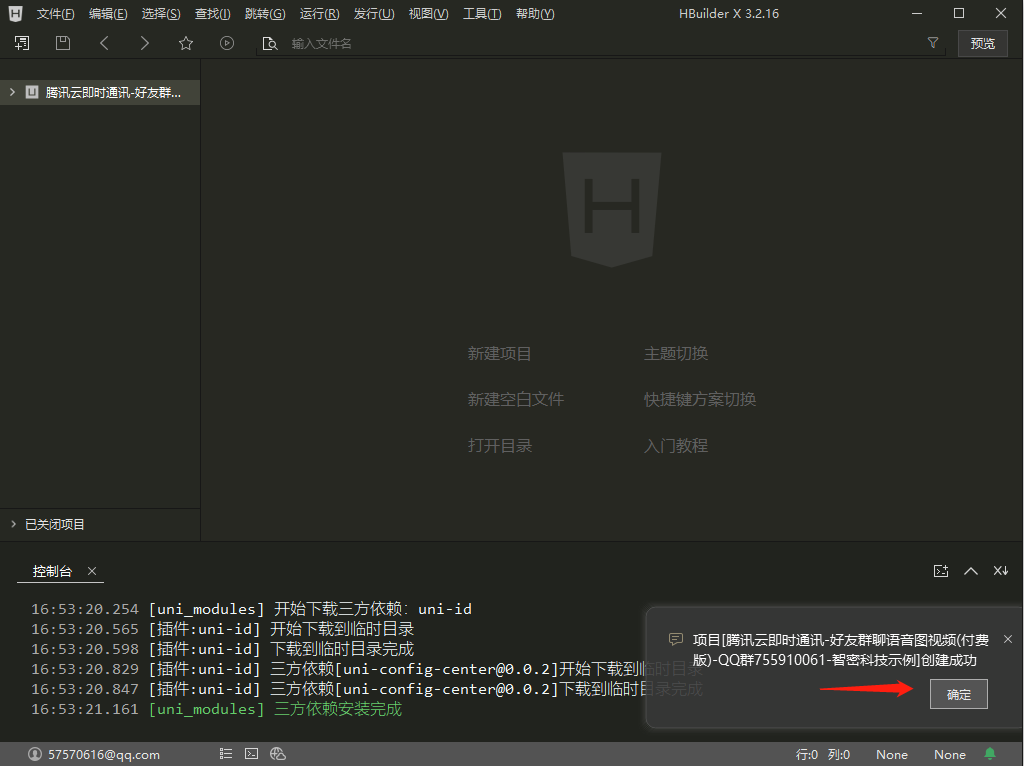Maximize the HBuilder X window
The height and width of the screenshot is (766, 1024).
pos(959,13)
